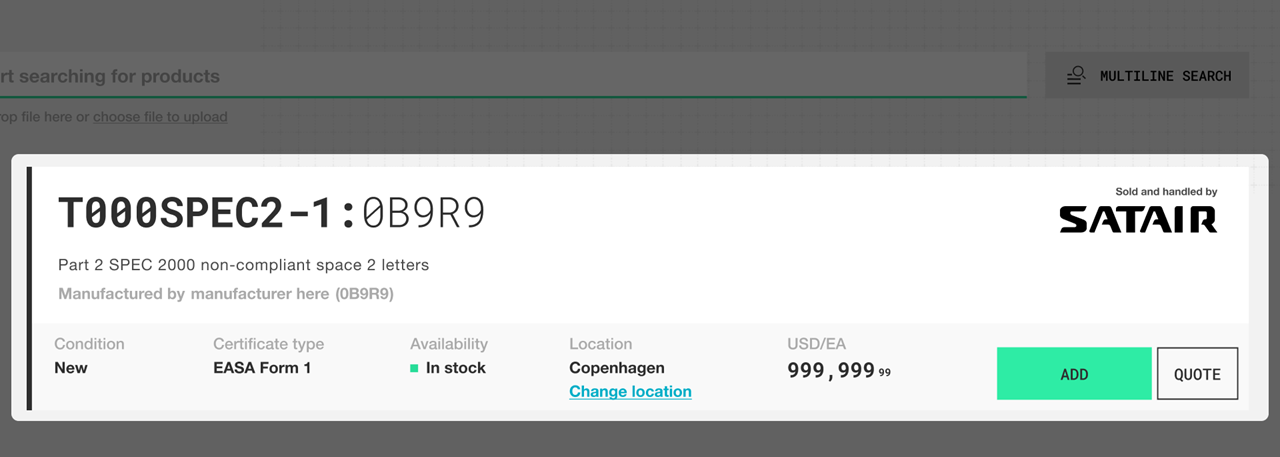The height and width of the screenshot is (457, 1280).
Task: Click the green In stock indicator square
Action: pyautogui.click(x=414, y=368)
